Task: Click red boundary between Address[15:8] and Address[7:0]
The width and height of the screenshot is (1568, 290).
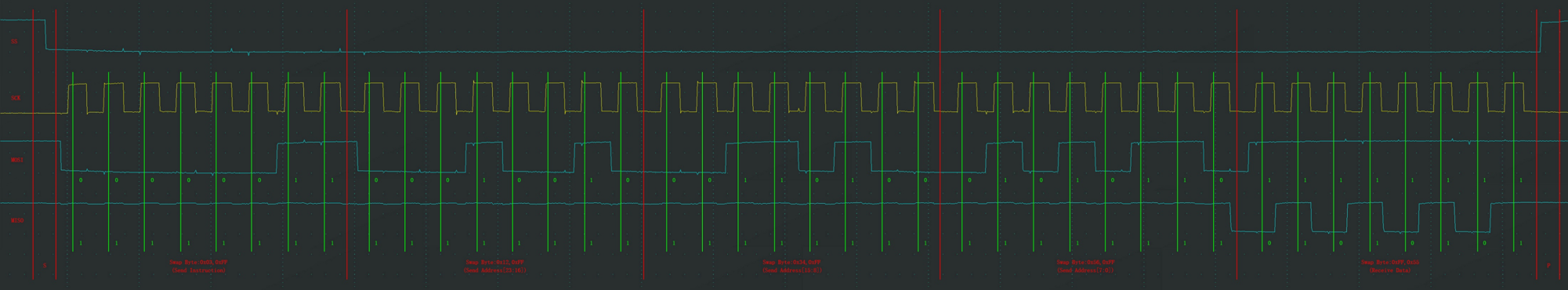Action: (940, 144)
